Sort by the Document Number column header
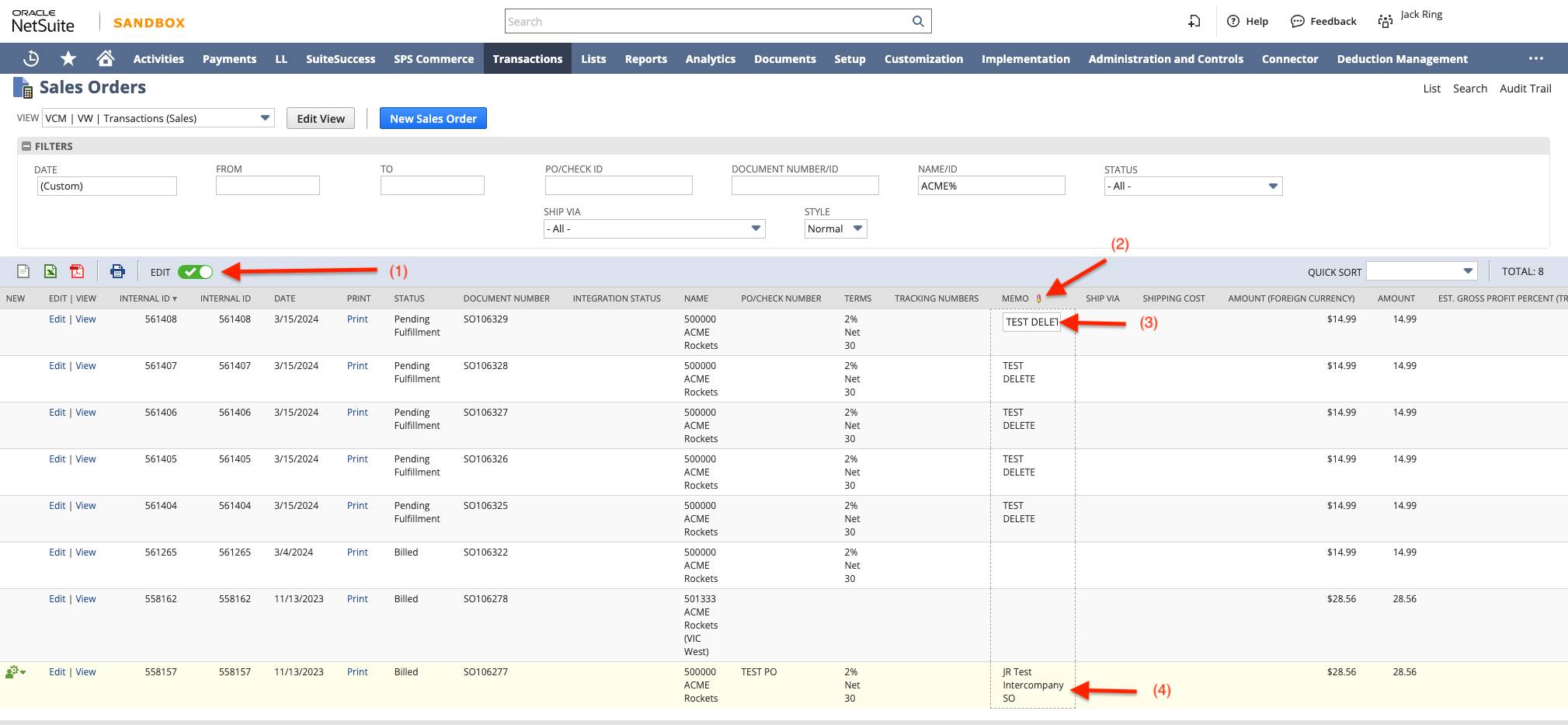1568x725 pixels. 506,298
